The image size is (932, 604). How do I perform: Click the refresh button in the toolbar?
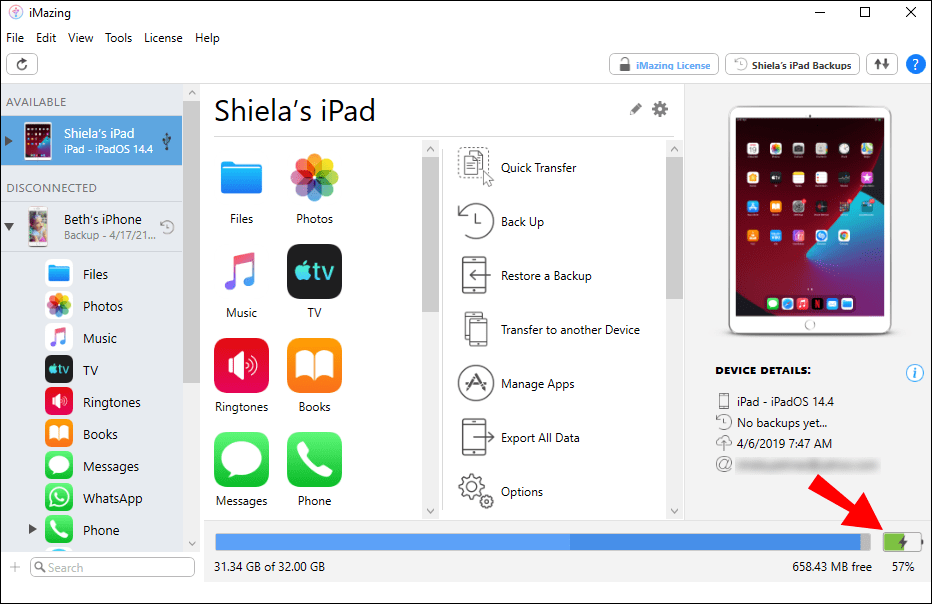(x=22, y=64)
